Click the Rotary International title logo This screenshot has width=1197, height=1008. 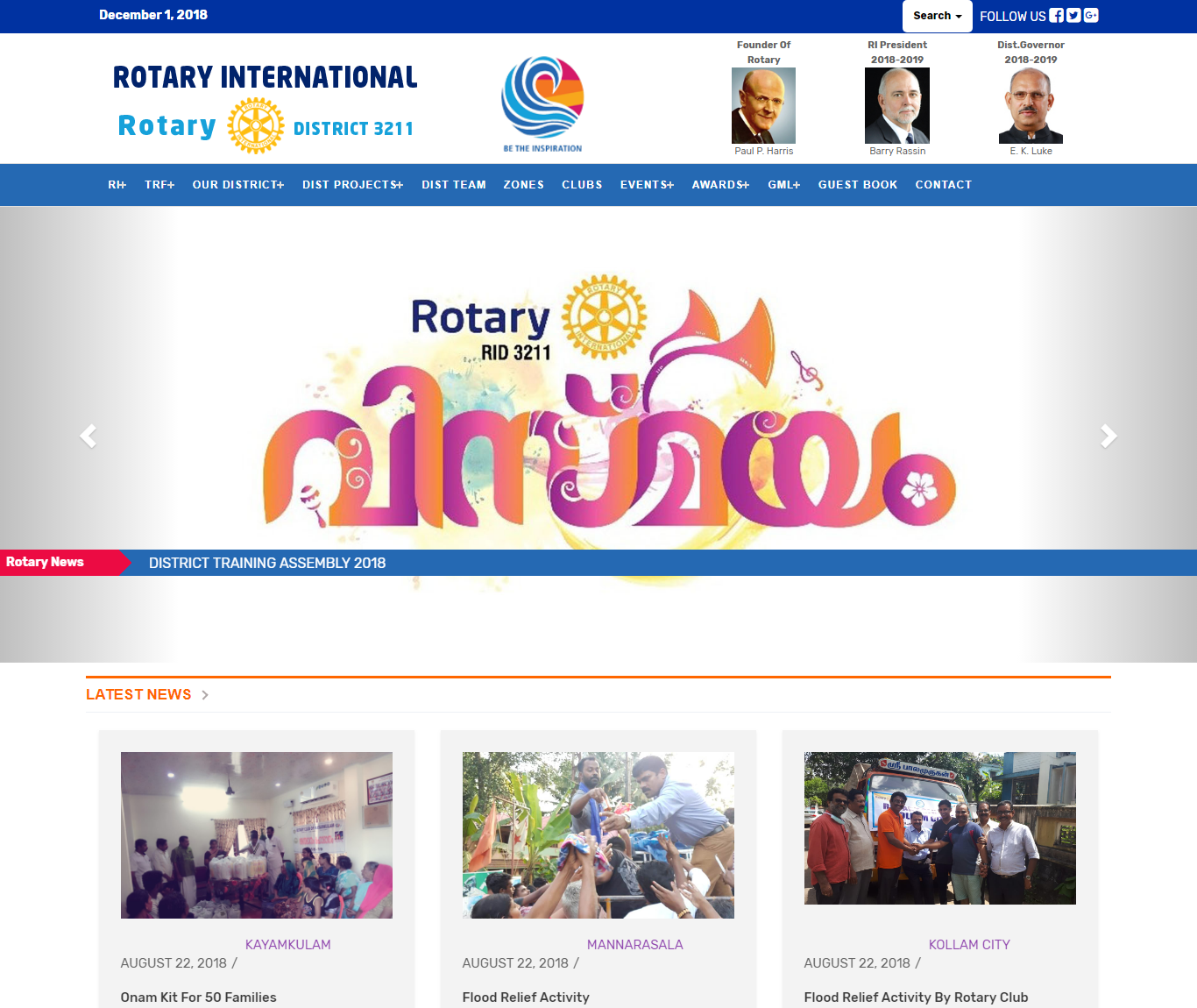pos(266,77)
